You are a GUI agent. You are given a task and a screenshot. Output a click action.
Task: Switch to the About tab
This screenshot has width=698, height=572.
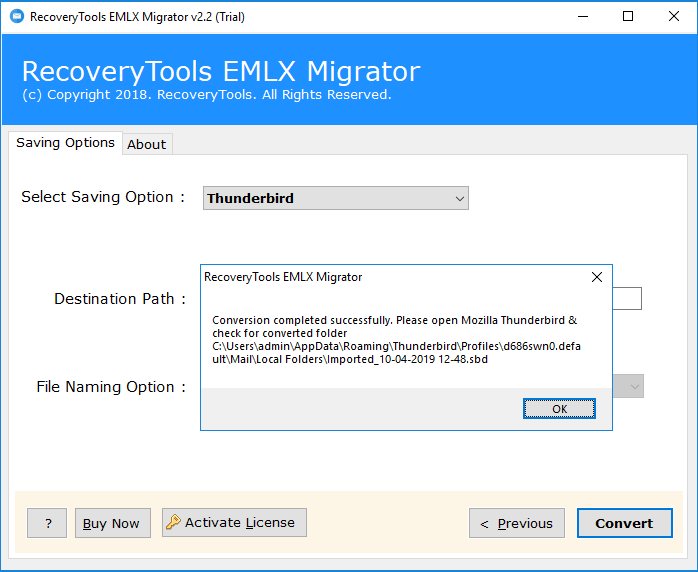point(147,144)
